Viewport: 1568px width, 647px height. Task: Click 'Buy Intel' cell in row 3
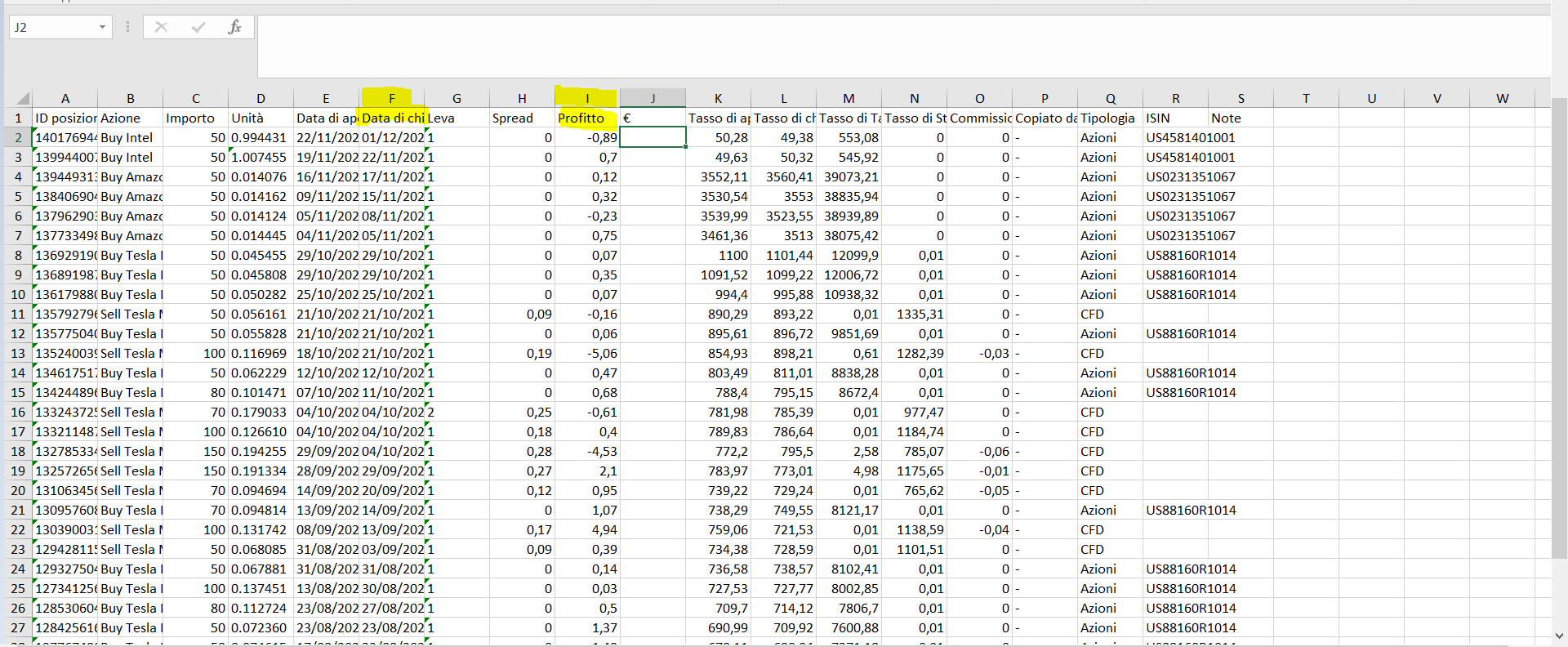click(131, 157)
